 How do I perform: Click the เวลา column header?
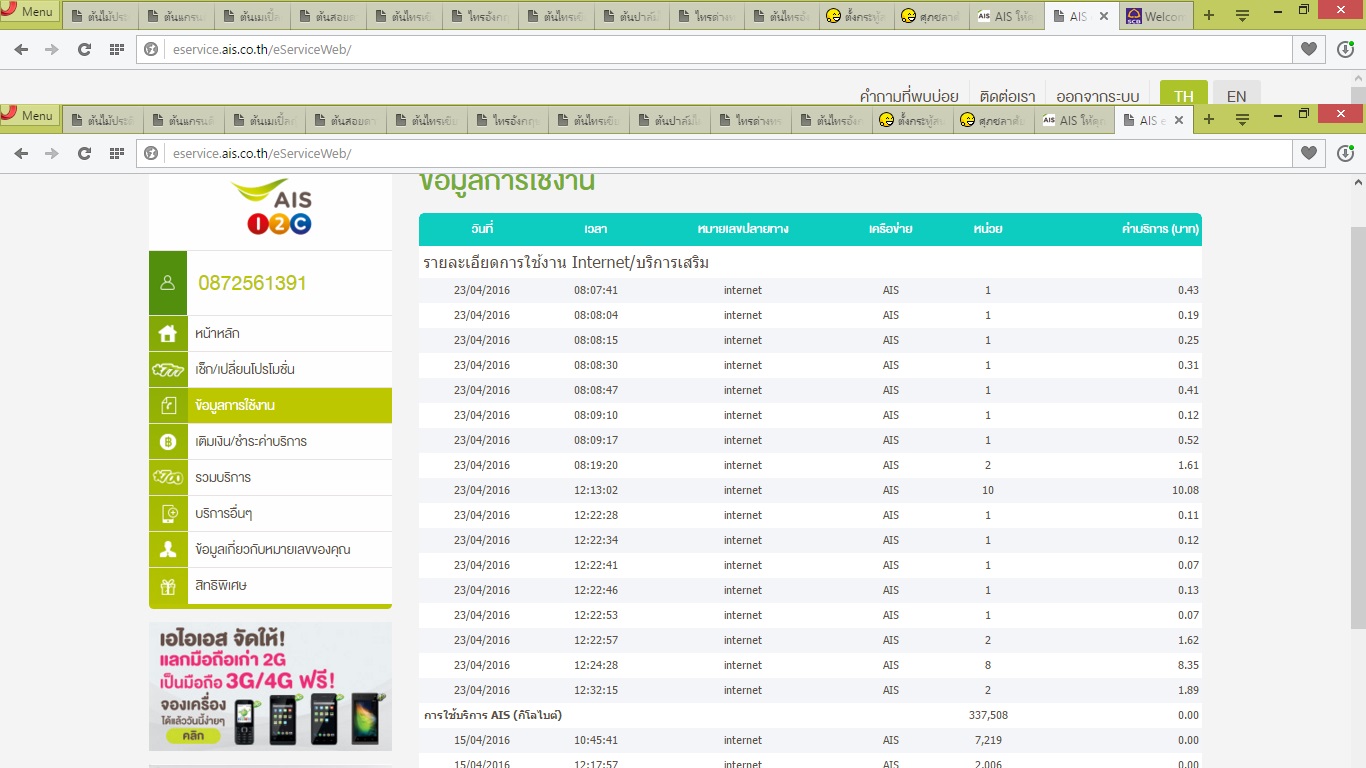pyautogui.click(x=596, y=229)
